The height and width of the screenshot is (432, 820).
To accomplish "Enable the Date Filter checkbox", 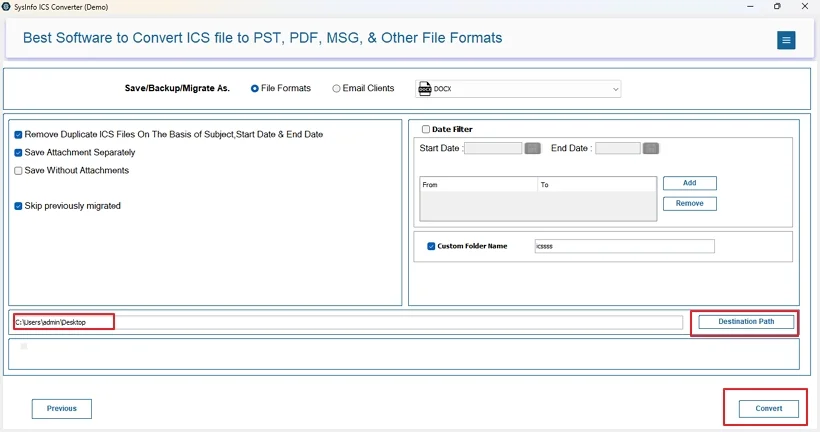I will pyautogui.click(x=426, y=129).
